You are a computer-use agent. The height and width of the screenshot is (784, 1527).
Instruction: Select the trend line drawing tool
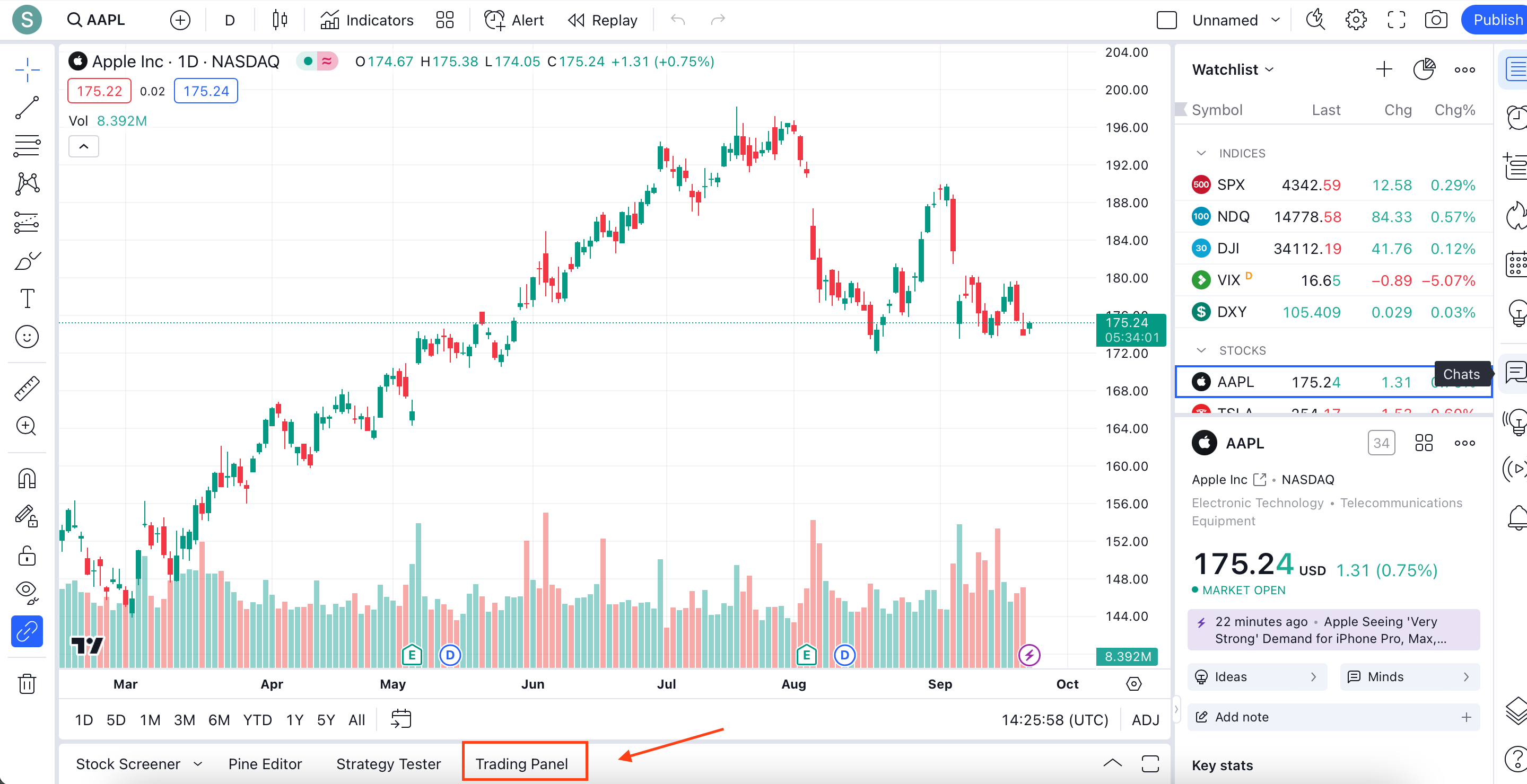tap(27, 108)
